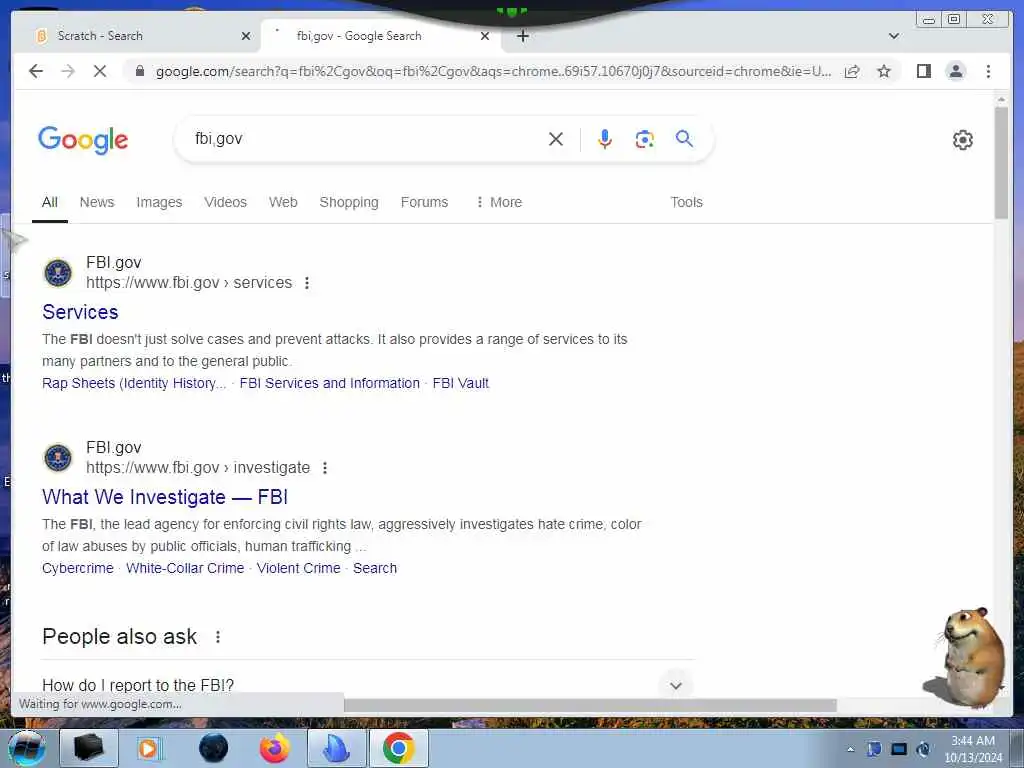
Task: Open the Services search result
Action: [80, 312]
